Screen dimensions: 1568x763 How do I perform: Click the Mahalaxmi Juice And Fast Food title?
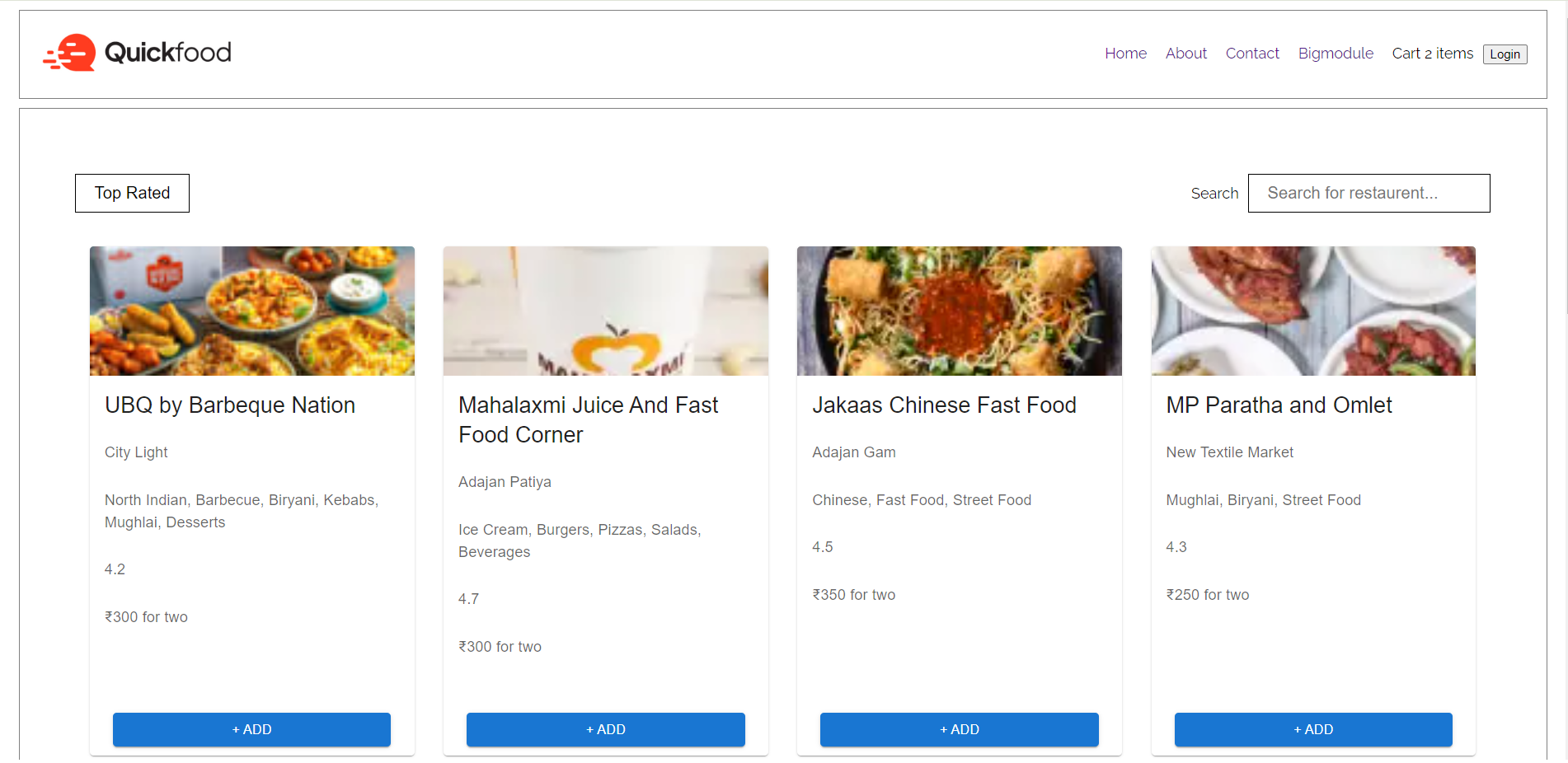[x=588, y=419]
